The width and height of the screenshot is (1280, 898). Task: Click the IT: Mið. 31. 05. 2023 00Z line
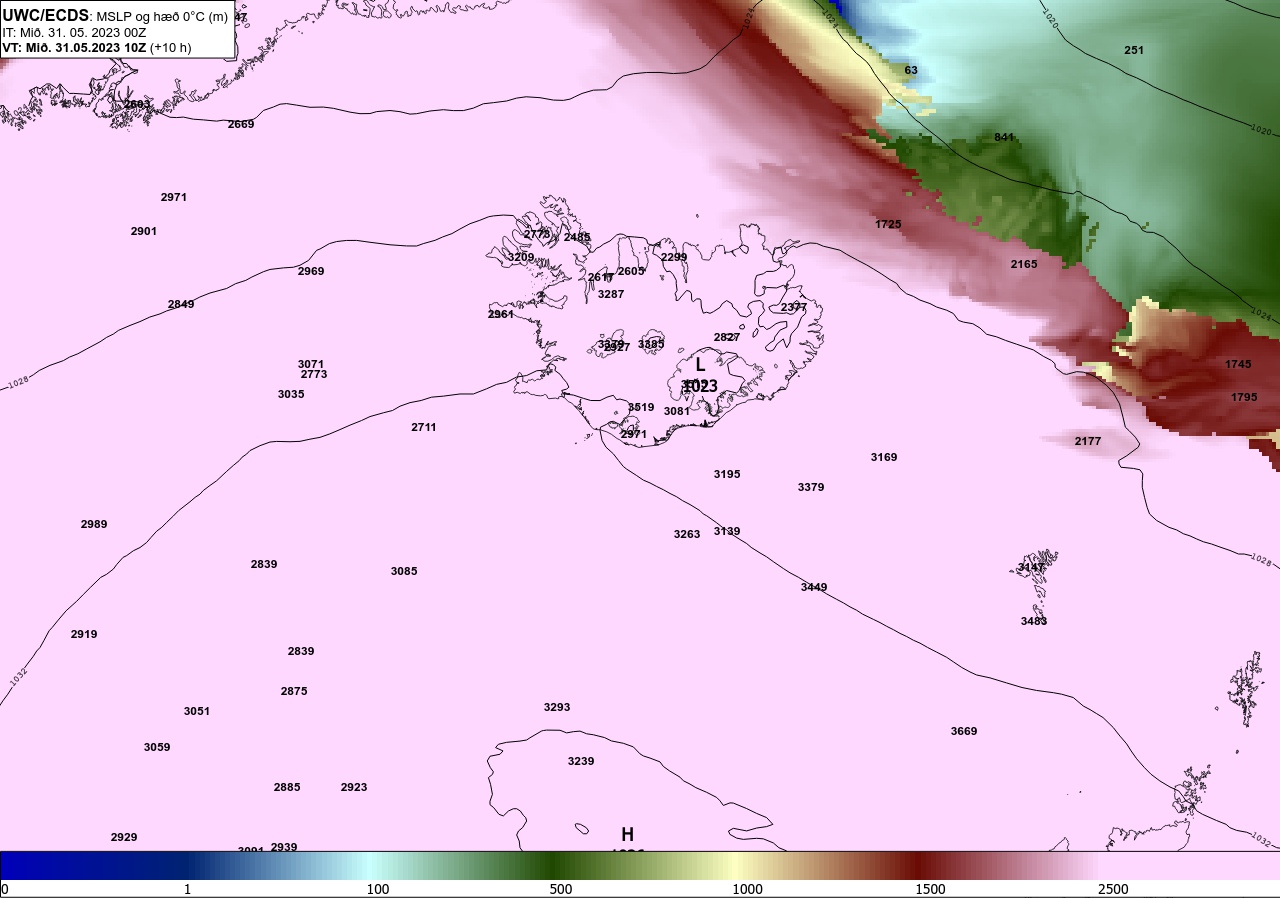coord(74,32)
